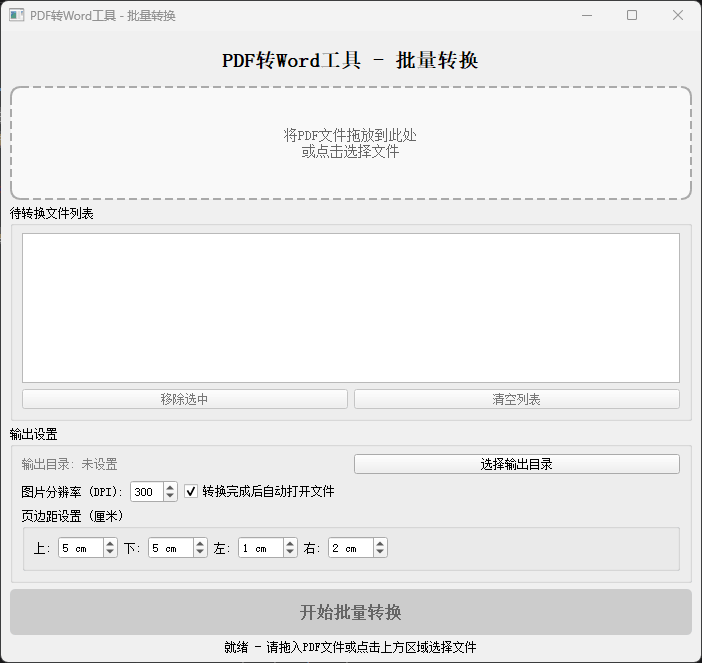
Task: Increase the DPI with the up arrow
Action: pos(170,488)
